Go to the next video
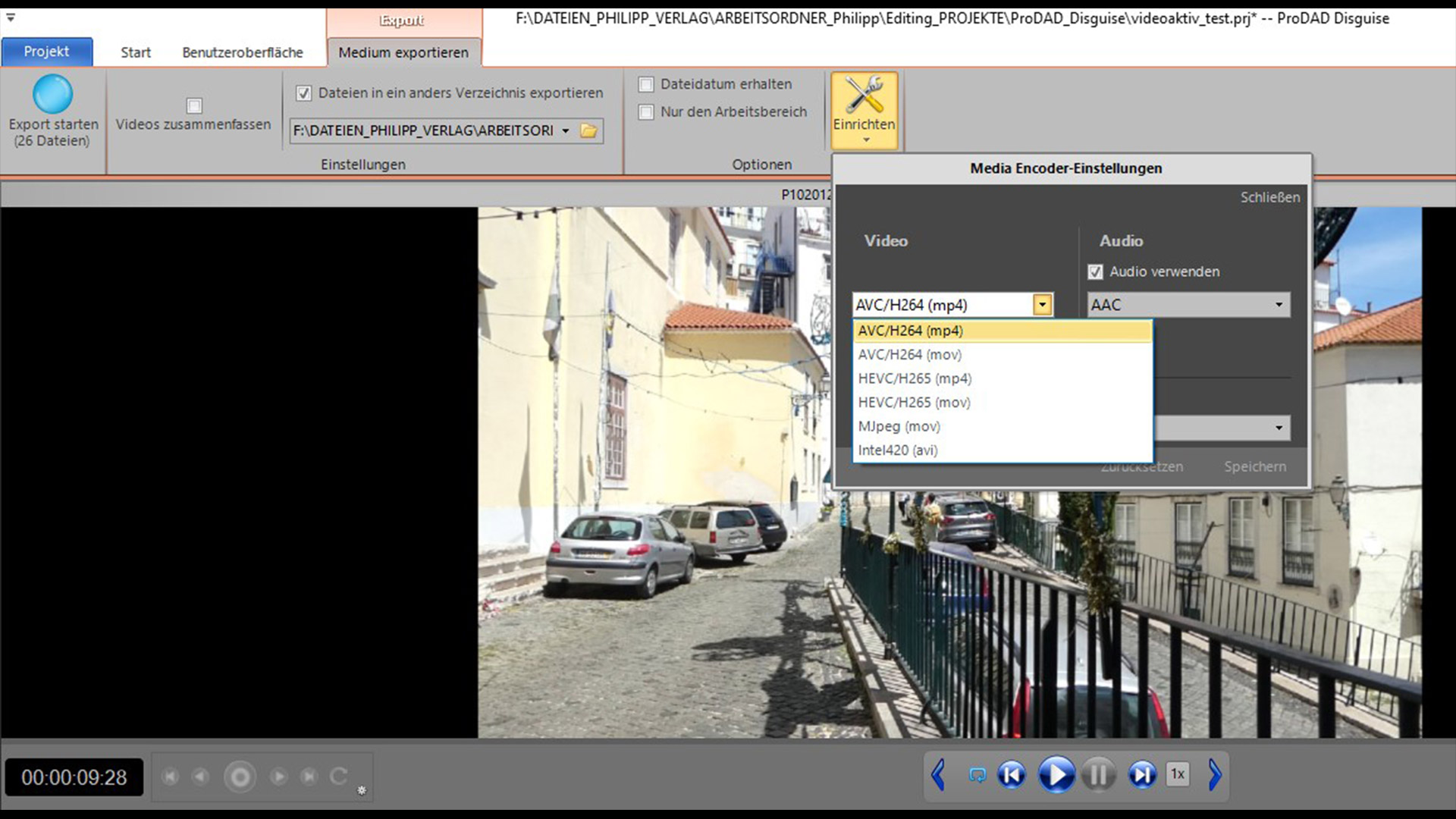Viewport: 1456px width, 819px height. click(x=1215, y=774)
